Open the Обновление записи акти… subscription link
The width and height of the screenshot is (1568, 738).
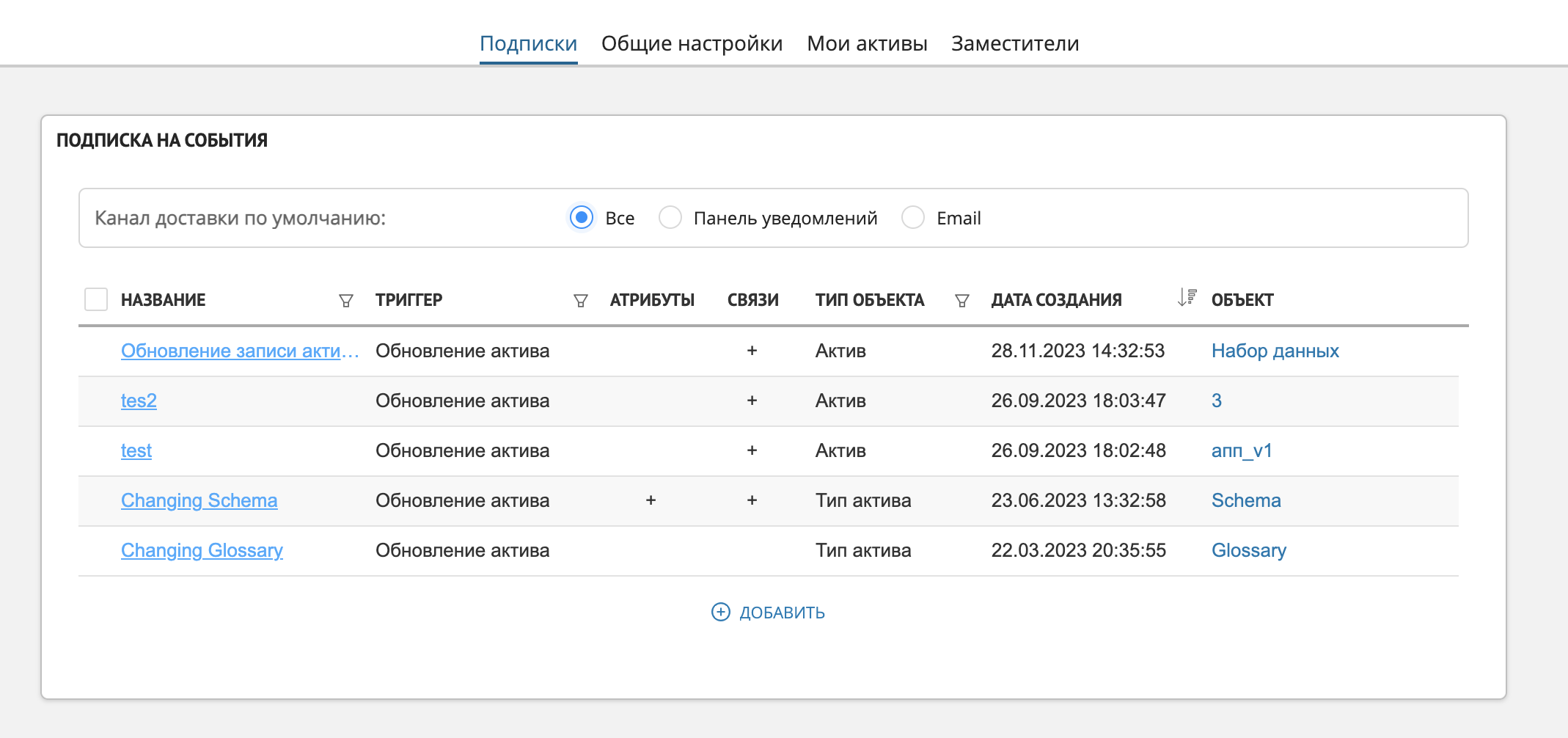(x=240, y=351)
